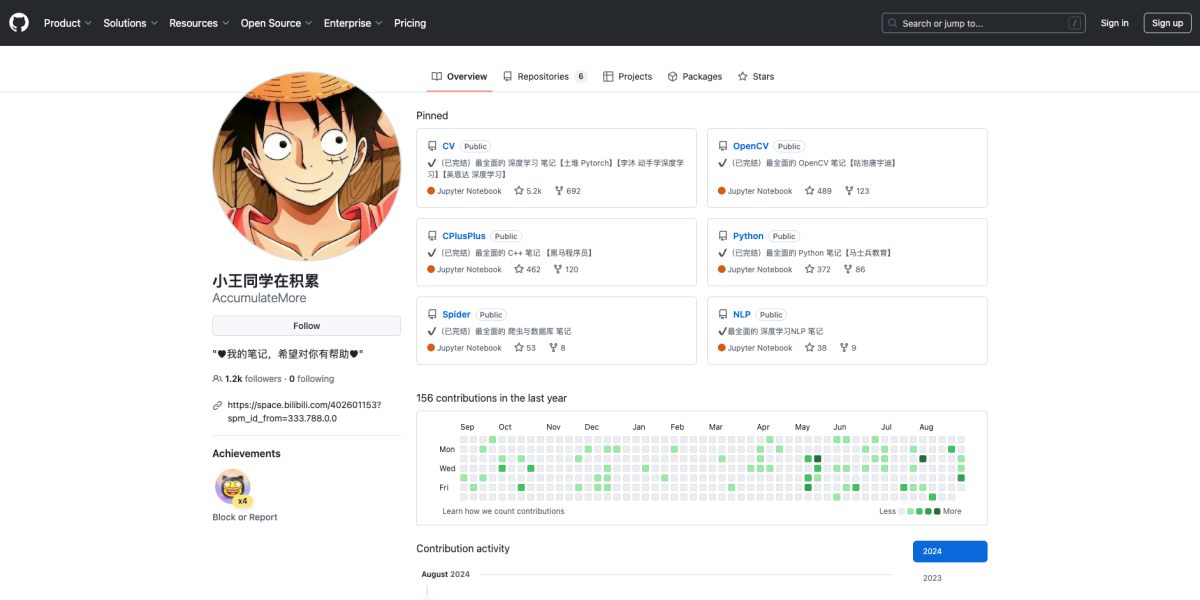Click the fork count on Spider repository
Viewport: 1200px width, 600px height.
556,348
